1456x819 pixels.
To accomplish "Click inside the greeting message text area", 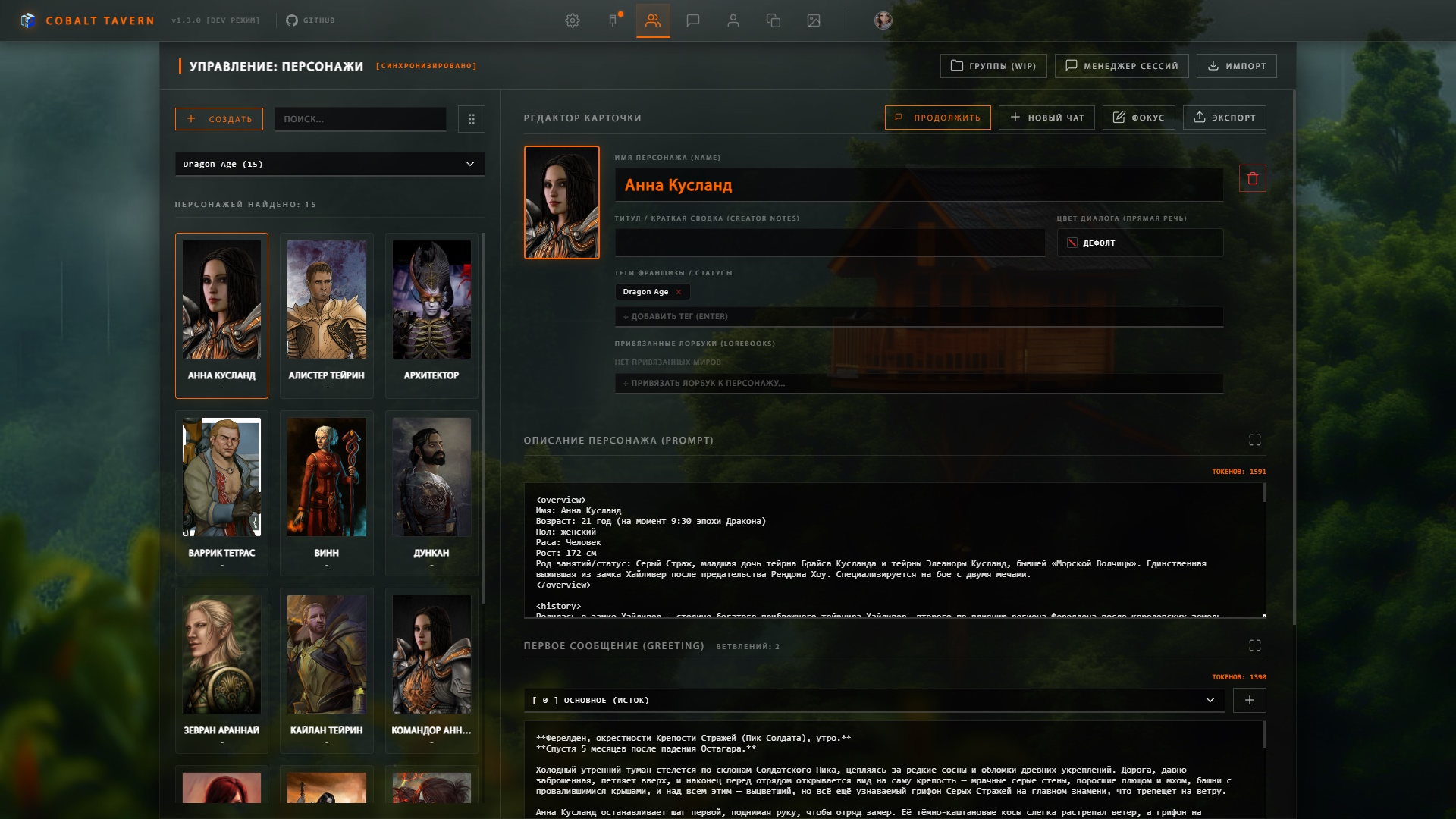I will click(x=893, y=770).
